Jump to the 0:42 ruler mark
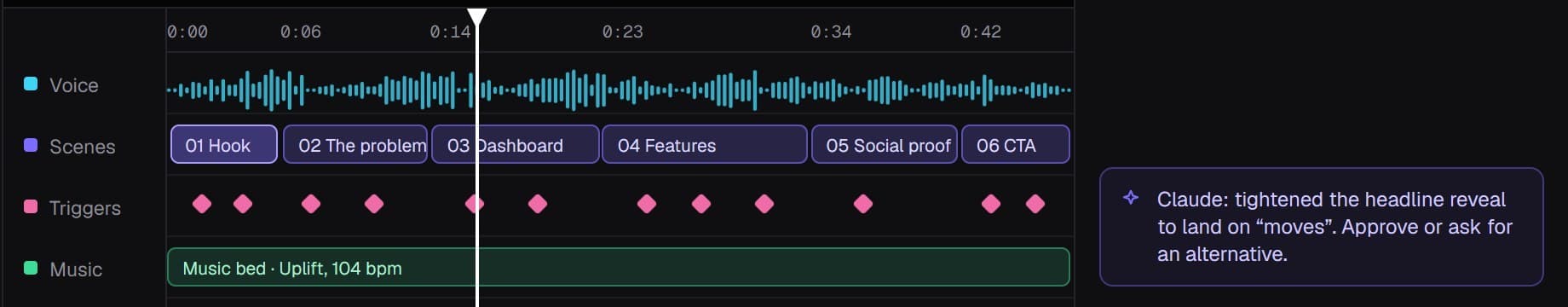Viewport: 1568px width, 307px height. 981,32
